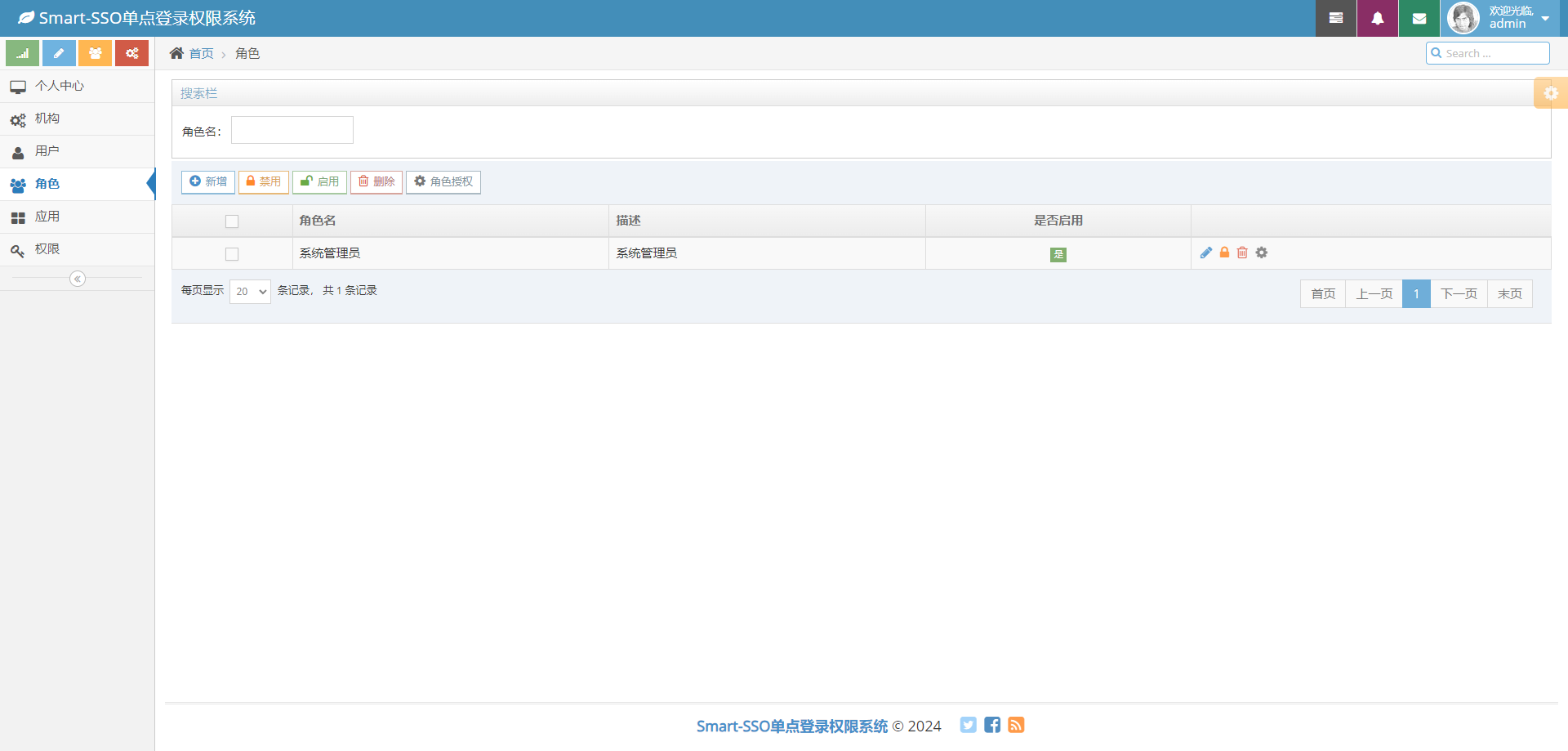
Task: Click the 新增 button to add role
Action: [207, 181]
